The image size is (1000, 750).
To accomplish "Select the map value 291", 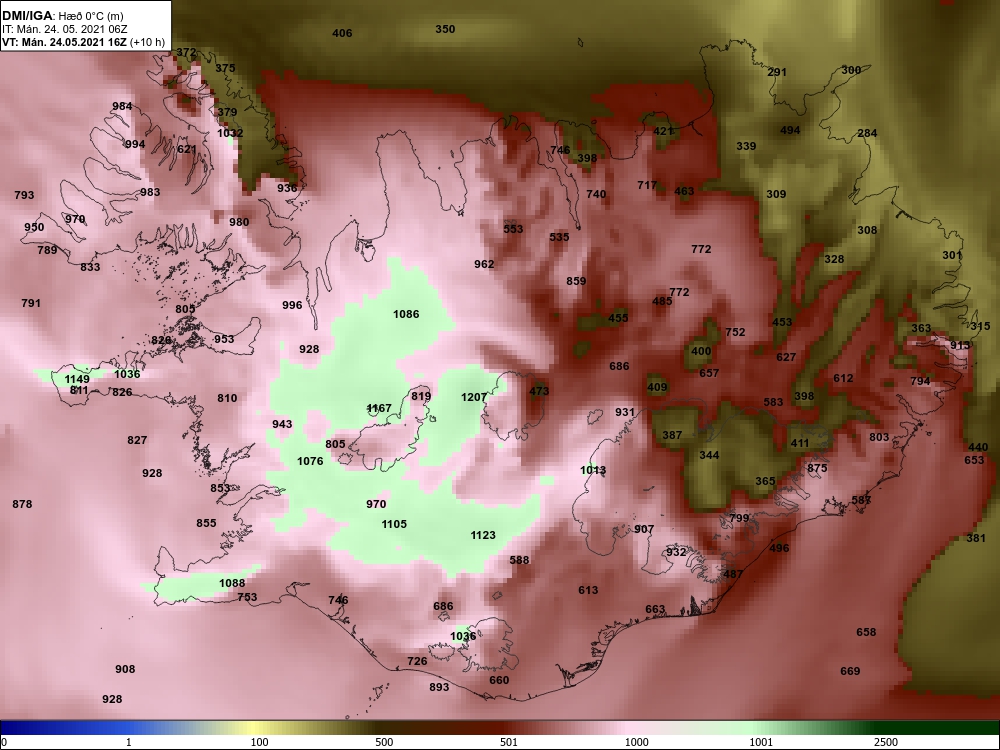I will pos(777,72).
